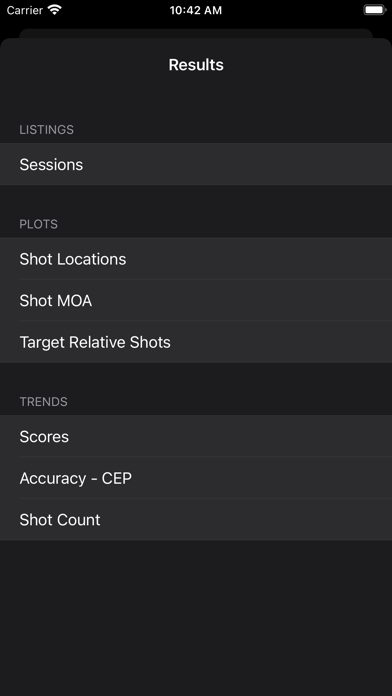
Task: Click the PLOTS section header
Action: pyautogui.click(x=39, y=224)
